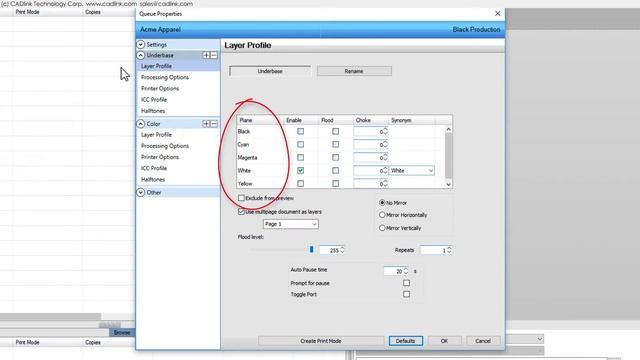Image resolution: width=640 pixels, height=360 pixels.
Task: Add layer with Underbase plus icon
Action: coord(207,55)
